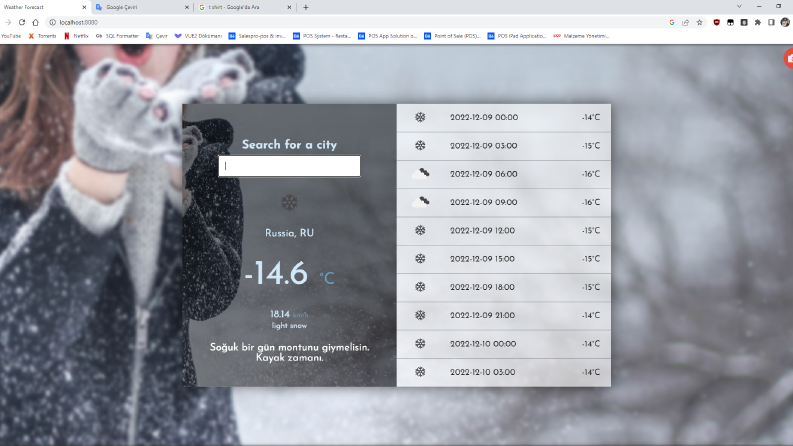Click the snow icon for 2022-12-10 00:00
Screen dimensions: 793x446
[x=420, y=344]
